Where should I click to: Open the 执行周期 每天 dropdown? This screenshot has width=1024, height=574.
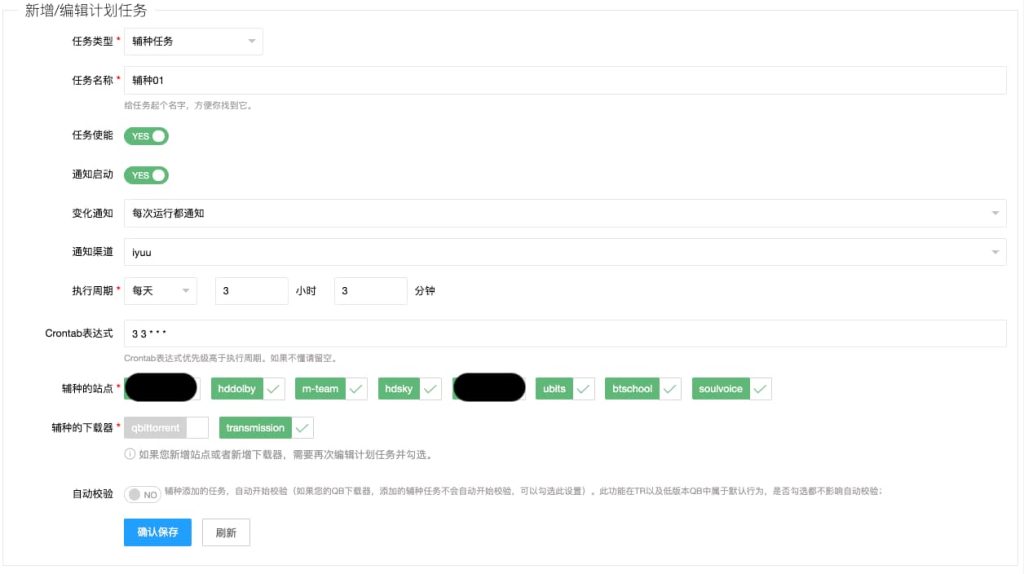[160, 291]
